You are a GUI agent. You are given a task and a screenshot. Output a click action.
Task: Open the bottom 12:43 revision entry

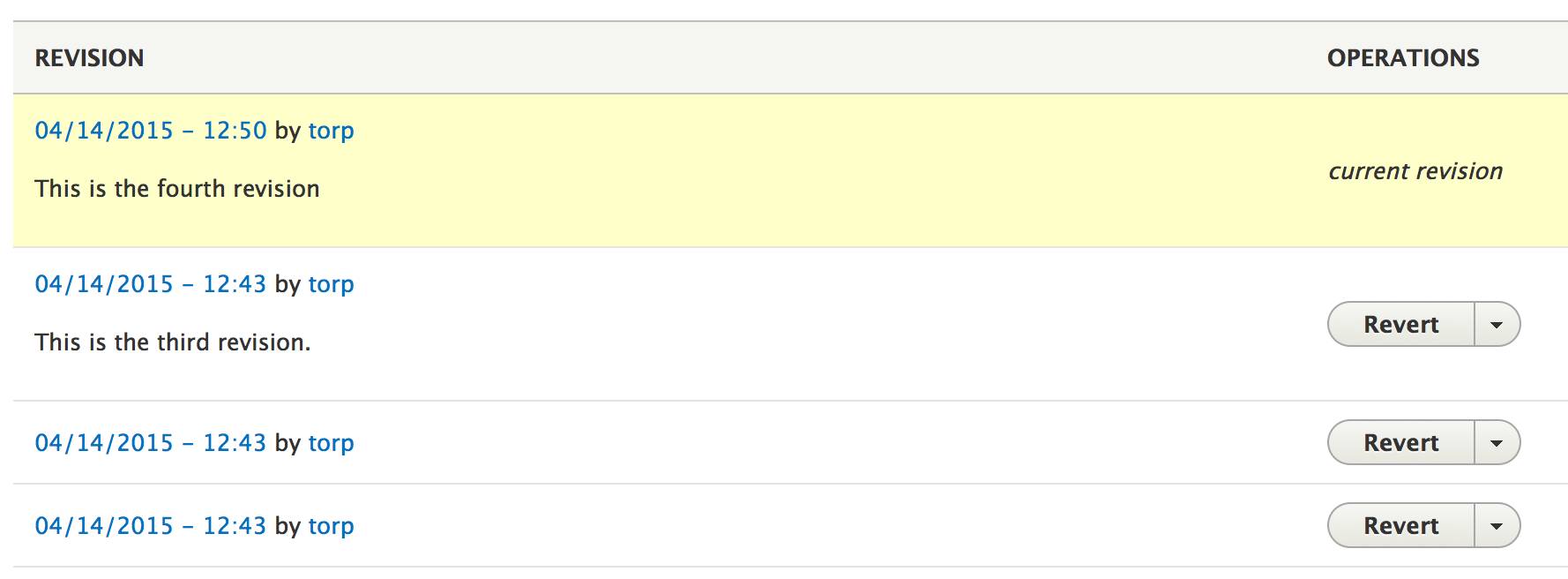click(150, 525)
